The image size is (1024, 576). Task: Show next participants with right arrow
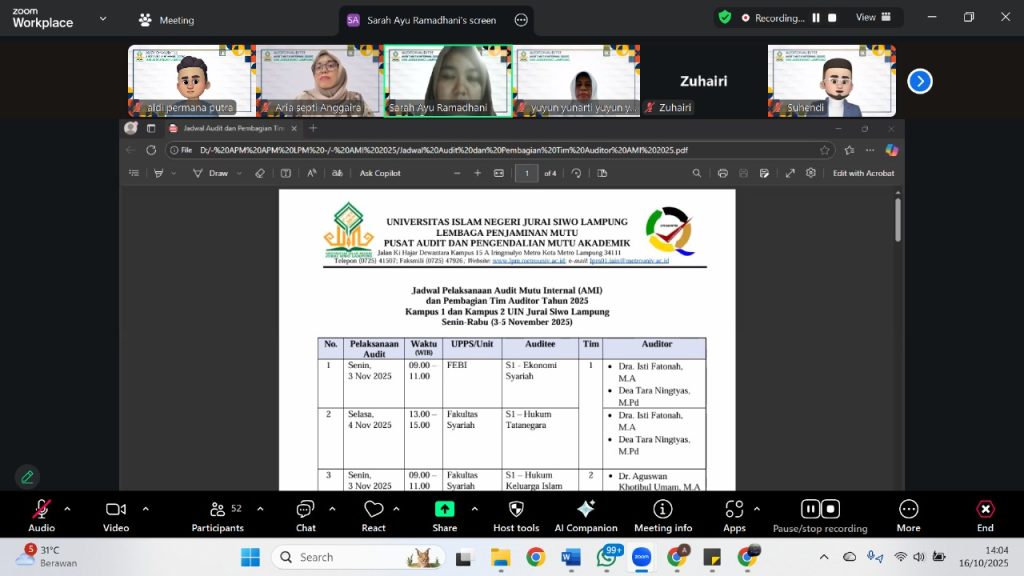[919, 81]
